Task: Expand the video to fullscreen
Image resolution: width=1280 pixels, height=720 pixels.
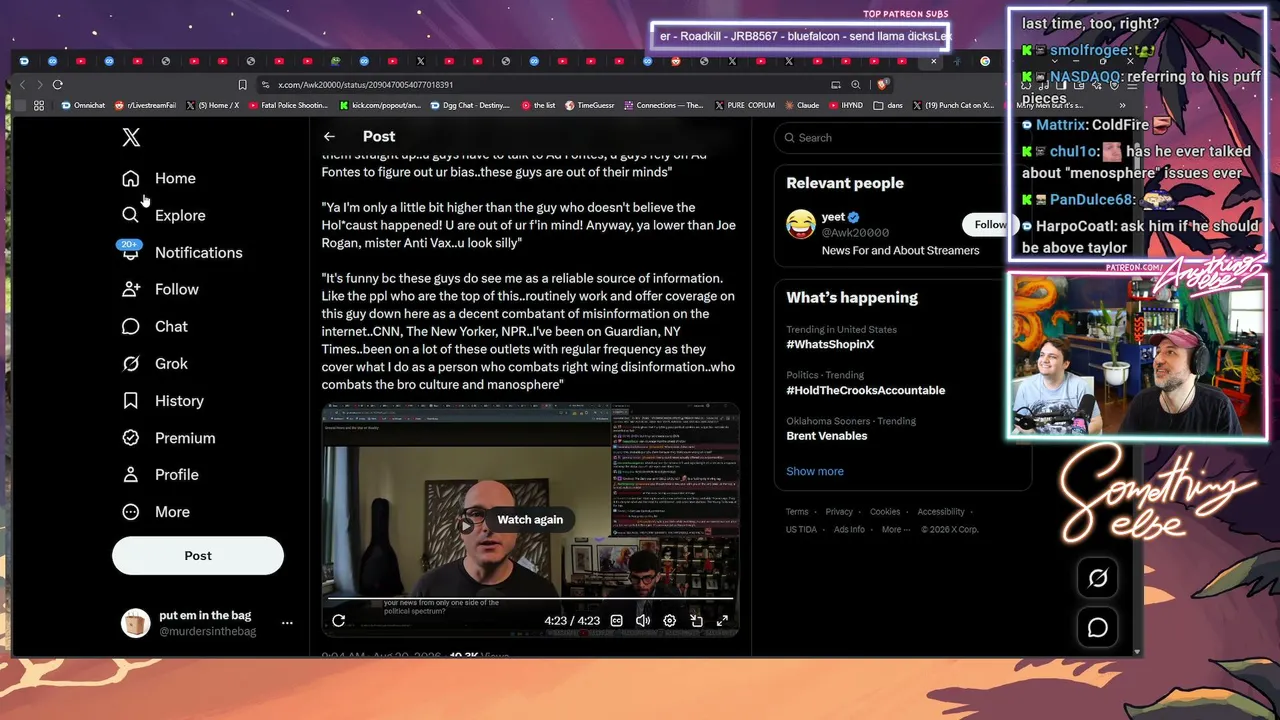Action: coord(722,620)
